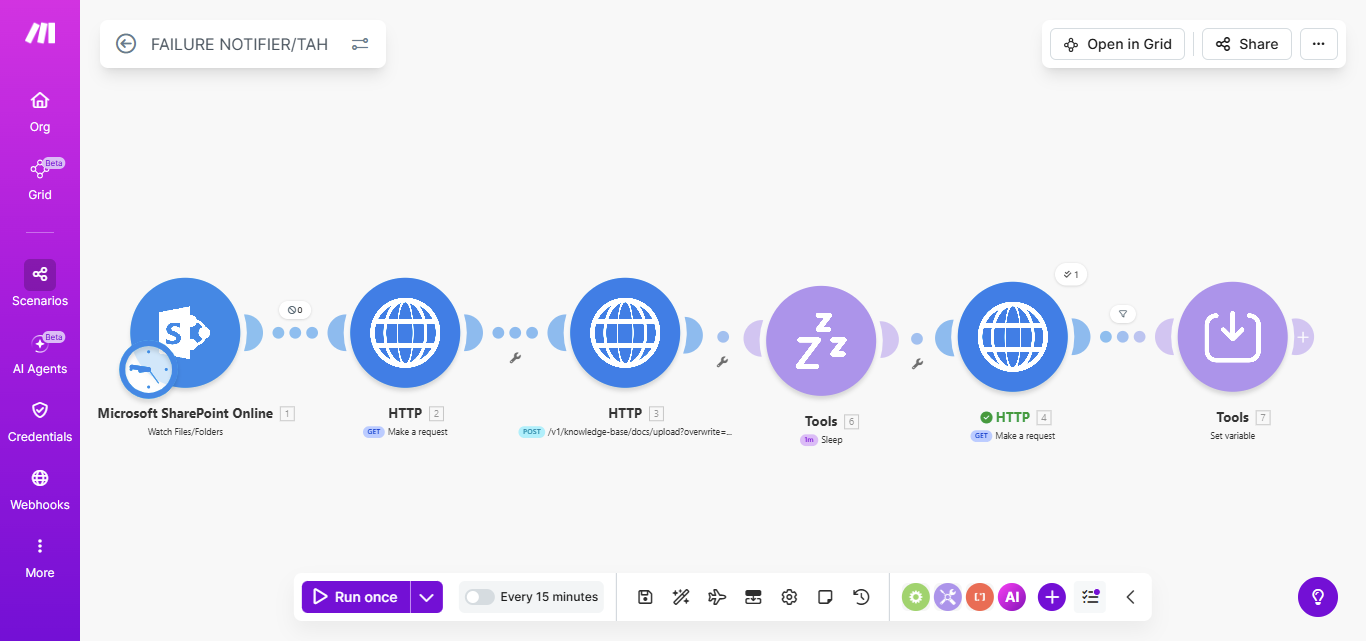Click wrench icon between Sleep and HTTP 4
1366x641 pixels.
915,364
